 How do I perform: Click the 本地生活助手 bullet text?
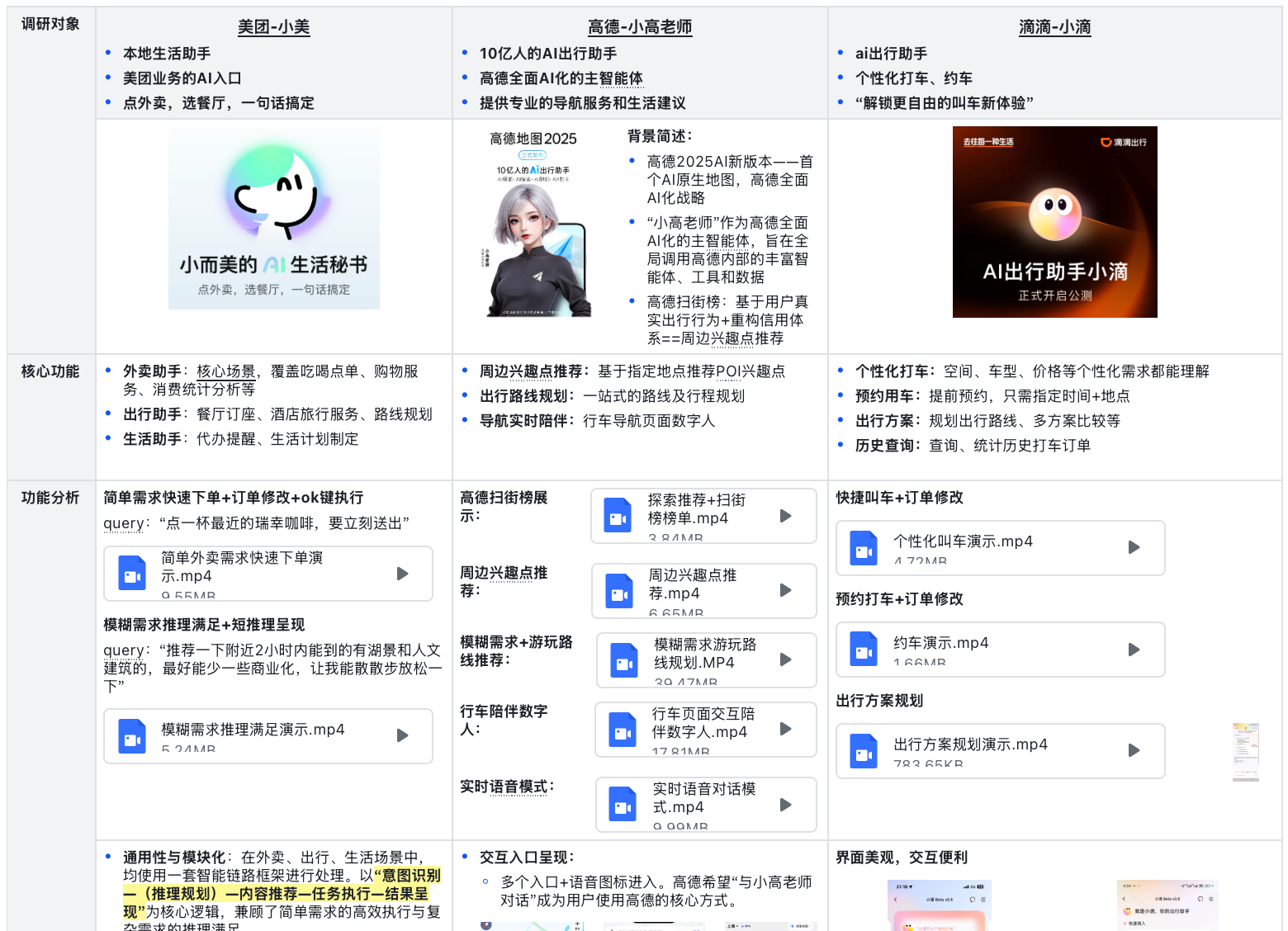click(167, 54)
